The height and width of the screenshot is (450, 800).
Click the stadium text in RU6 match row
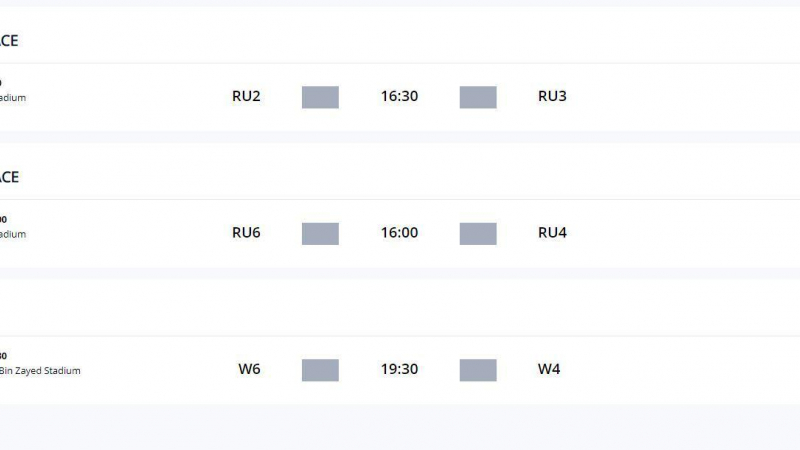coord(13,234)
